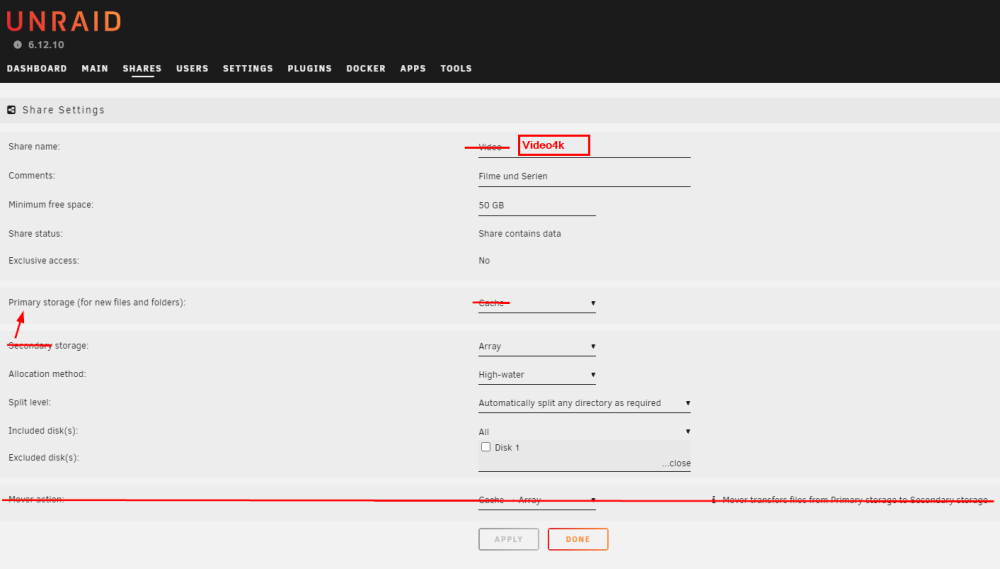Click the info icon beside Mover transfers text
1000x569 pixels.
(714, 499)
